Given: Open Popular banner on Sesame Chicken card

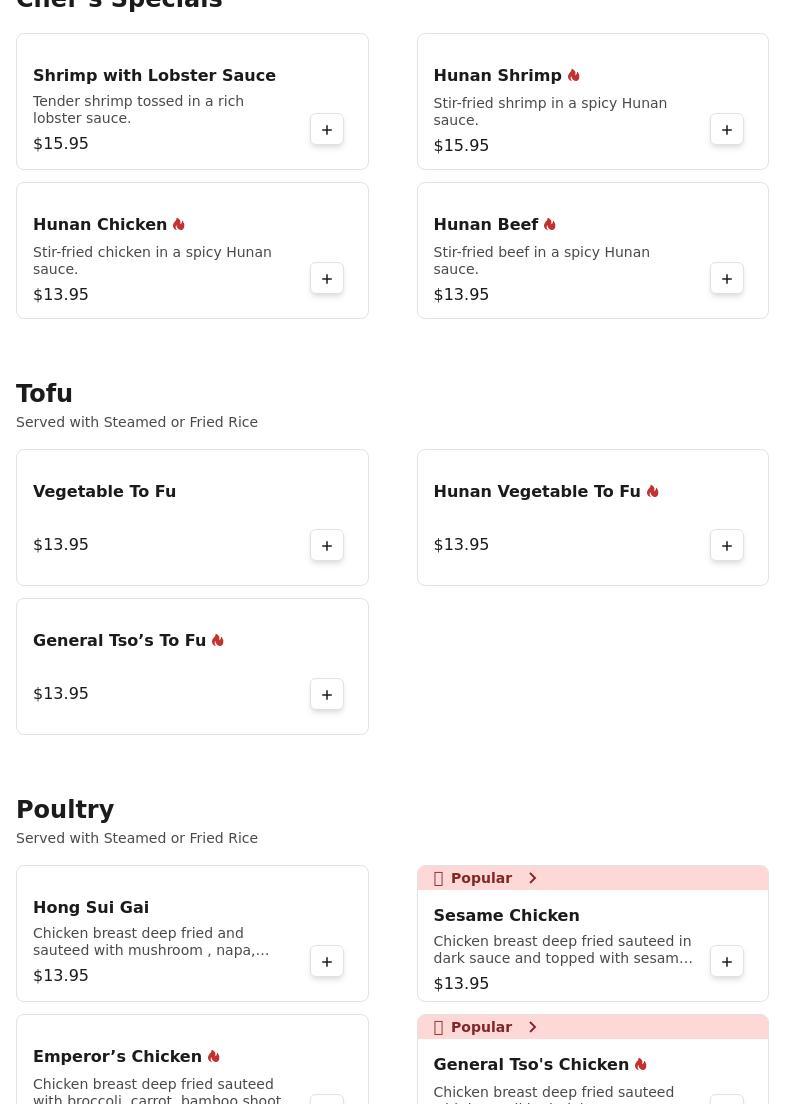Looking at the screenshot, I should point(482,879).
